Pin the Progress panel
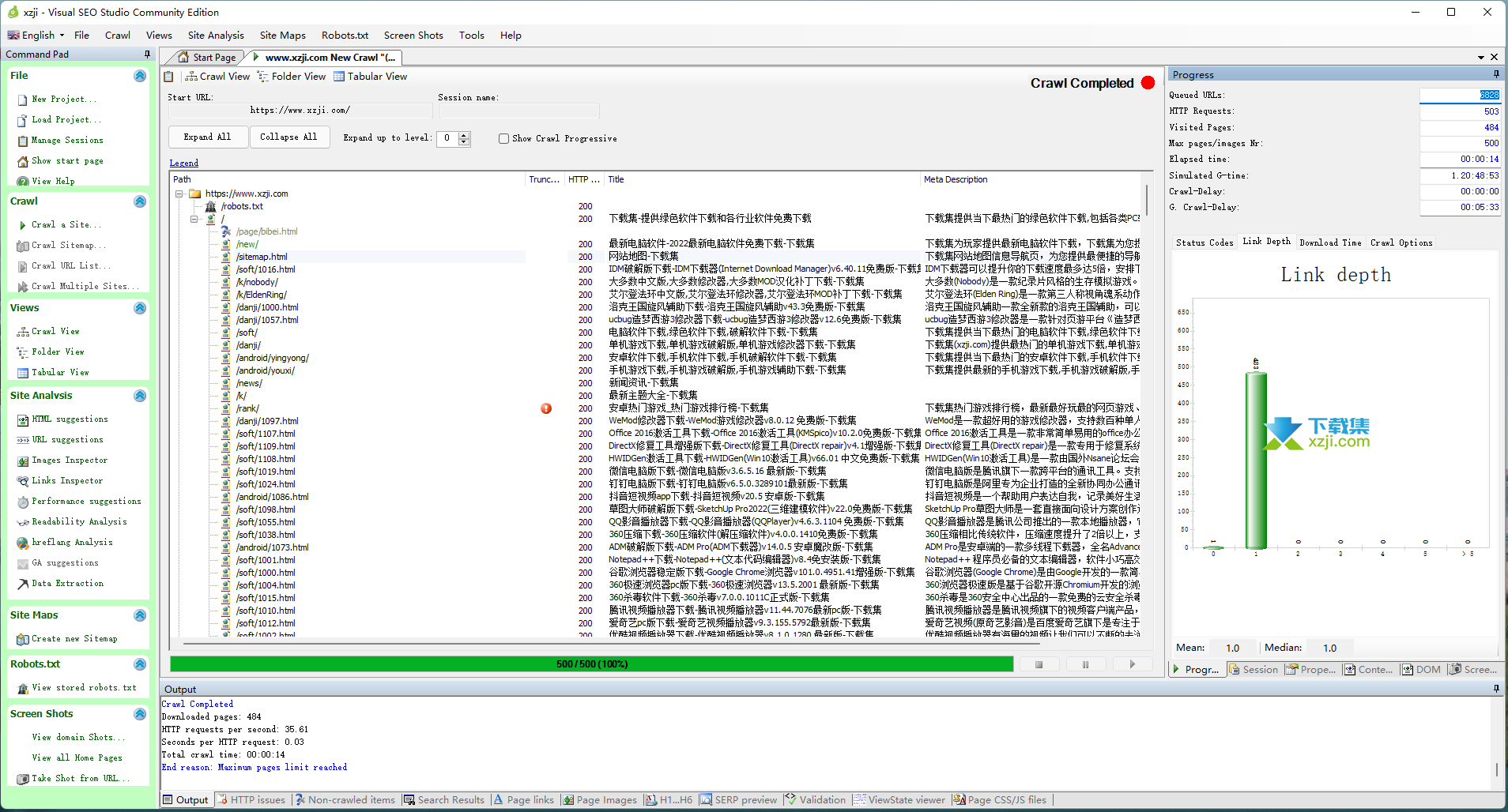The height and width of the screenshot is (812, 1508). point(1495,74)
